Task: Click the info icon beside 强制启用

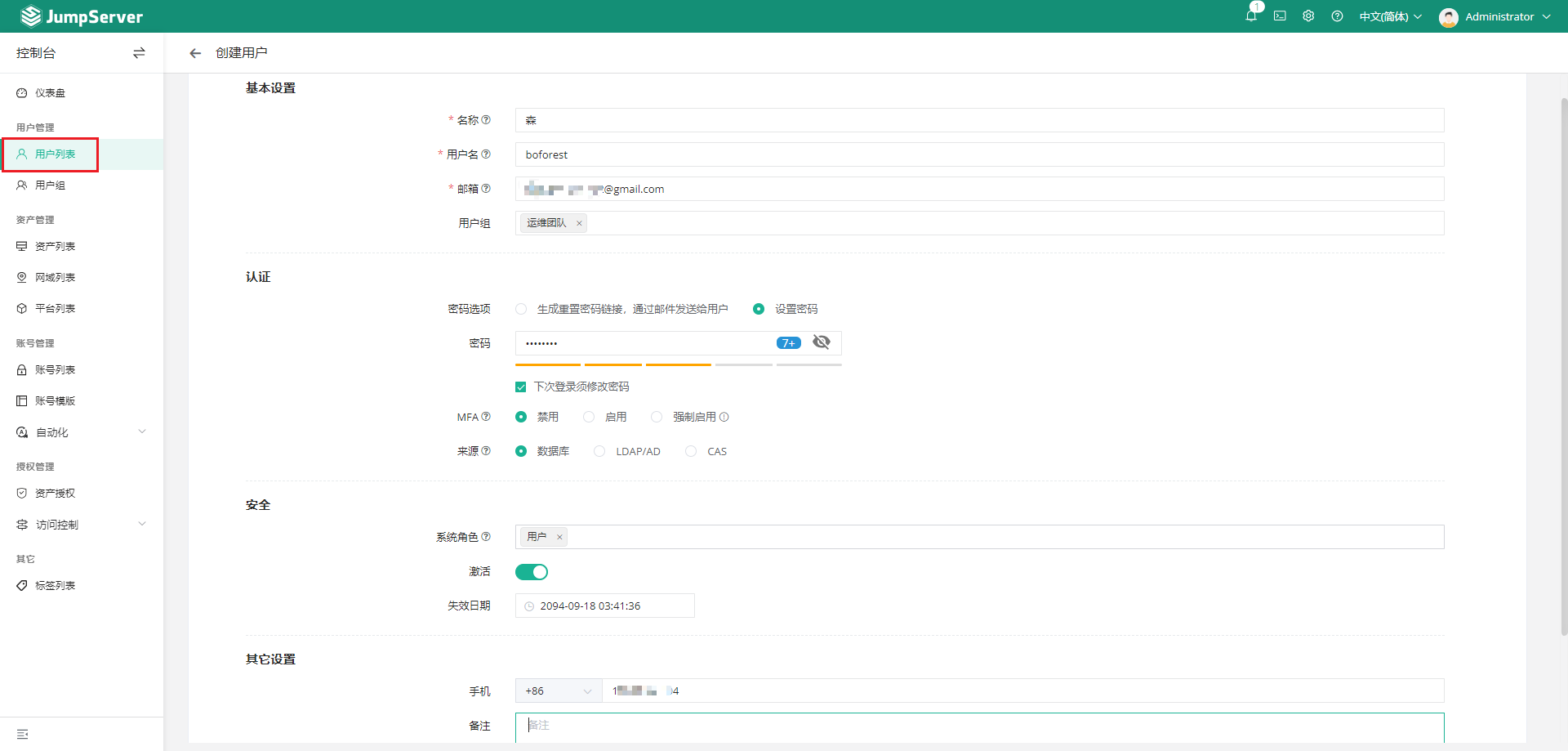Action: 724,417
